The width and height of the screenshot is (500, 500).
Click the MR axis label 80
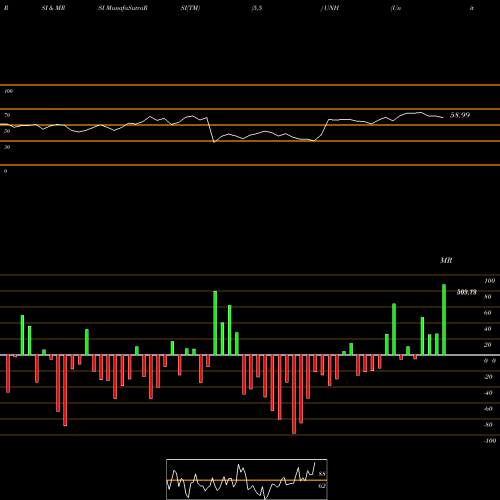[x=488, y=297]
